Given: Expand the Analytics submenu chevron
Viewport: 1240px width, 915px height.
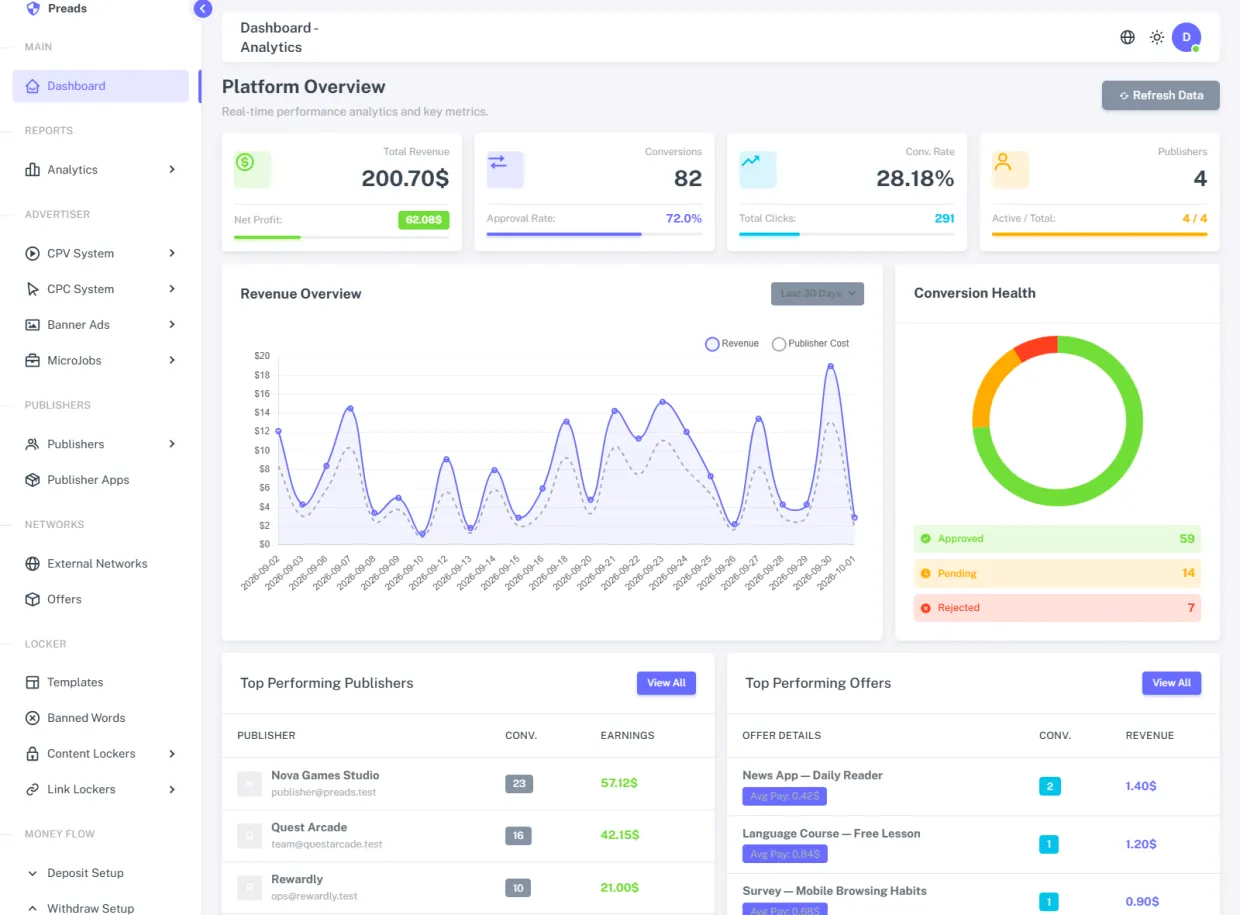Looking at the screenshot, I should pyautogui.click(x=172, y=170).
